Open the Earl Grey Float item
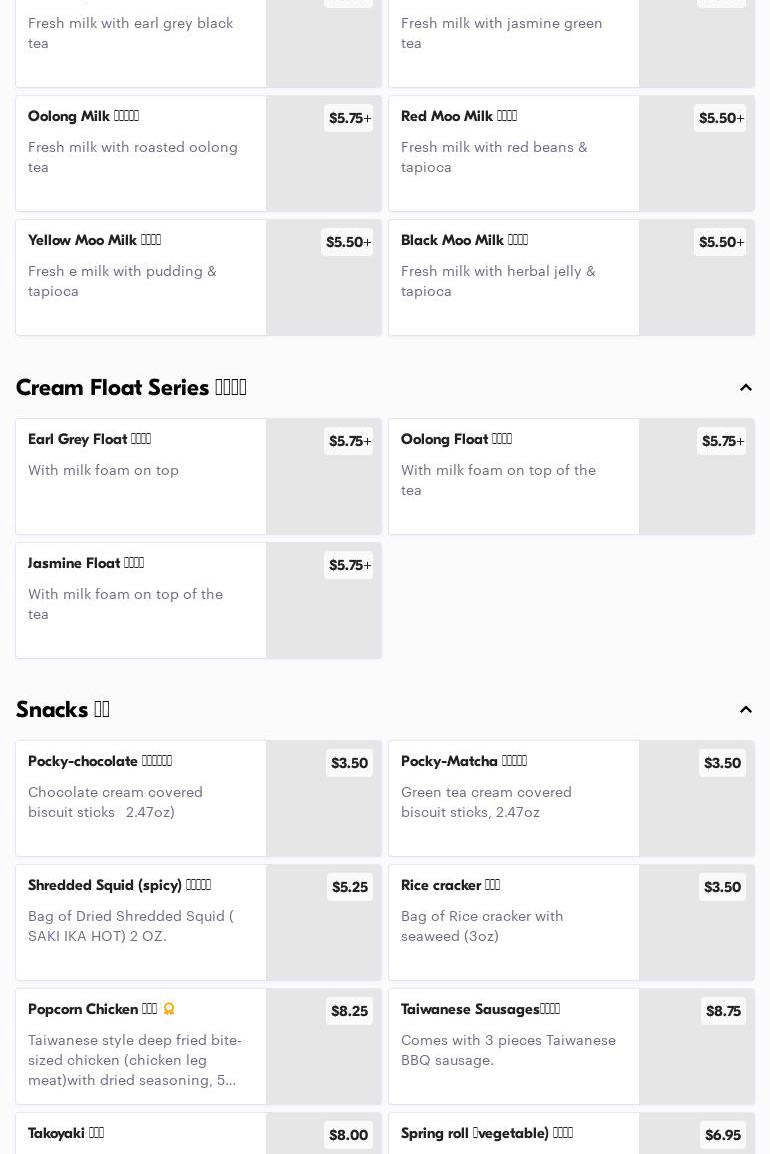The height and width of the screenshot is (1154, 770). coord(141,476)
